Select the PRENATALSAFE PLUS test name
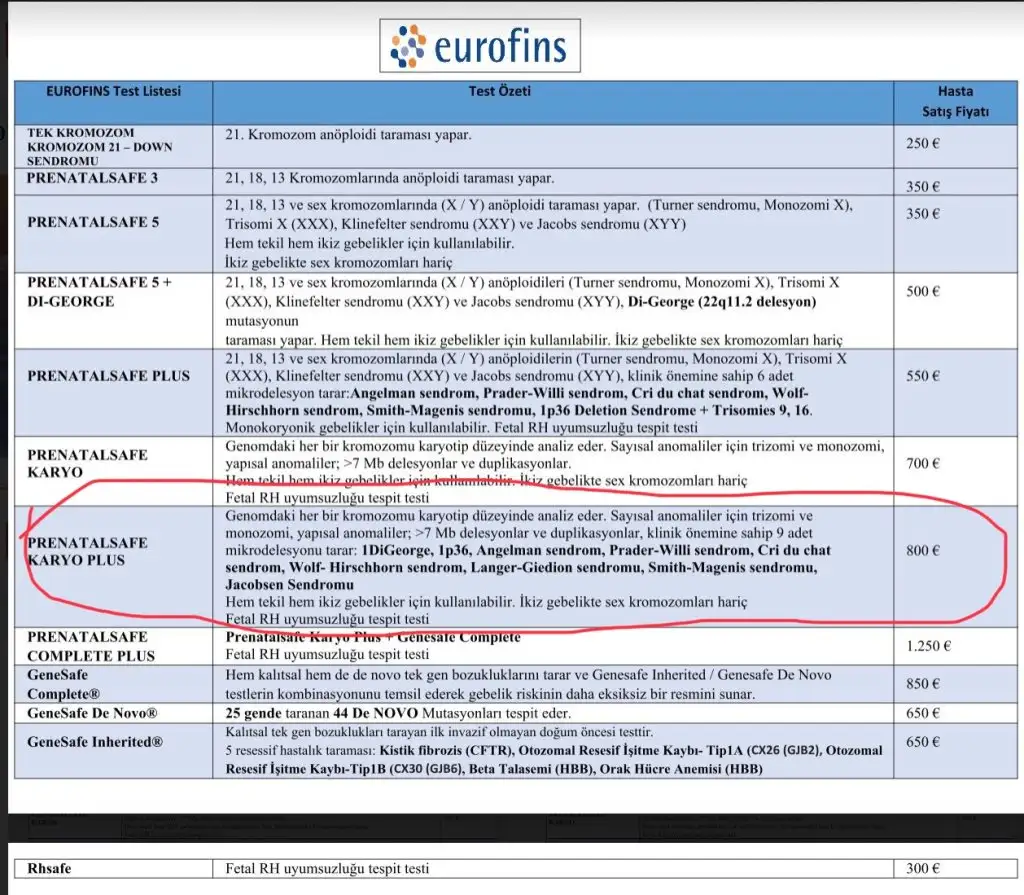The height and width of the screenshot is (895, 1024). coord(108,376)
